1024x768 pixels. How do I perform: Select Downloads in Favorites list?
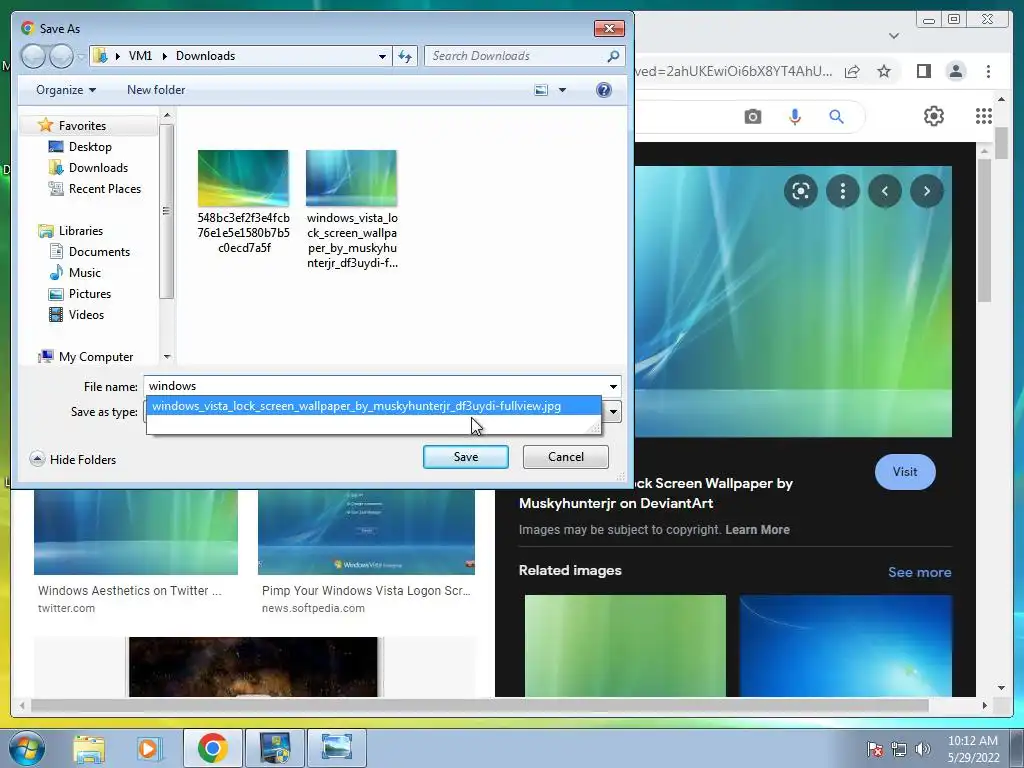click(98, 168)
